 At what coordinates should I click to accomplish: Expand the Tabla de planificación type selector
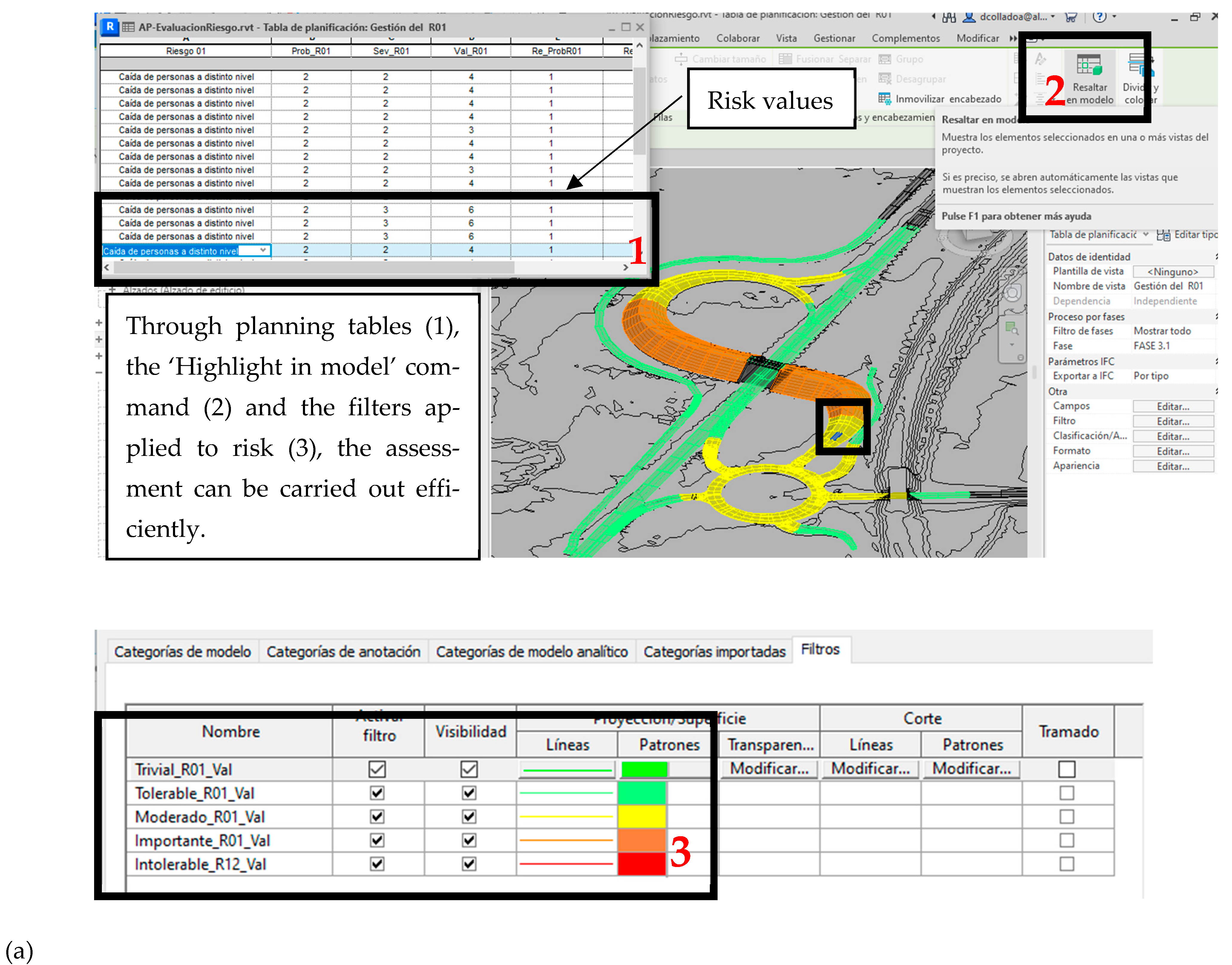pos(1146,235)
